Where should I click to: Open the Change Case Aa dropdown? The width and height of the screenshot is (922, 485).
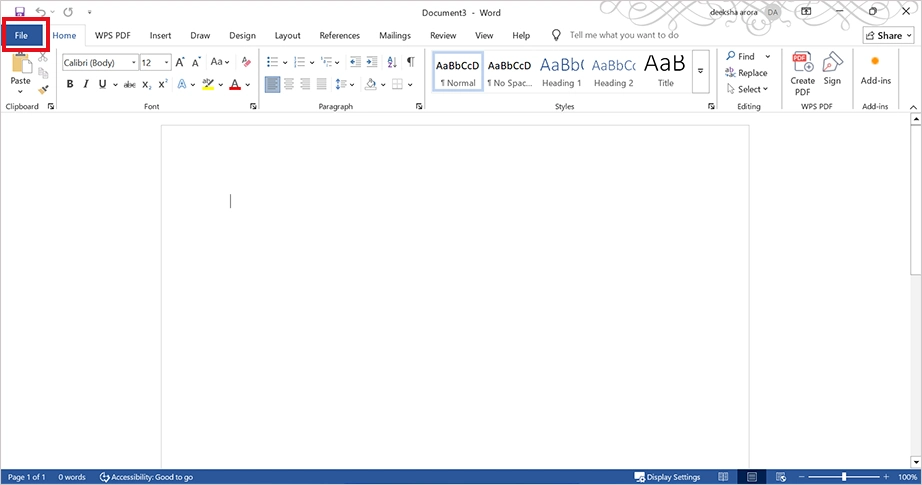(220, 62)
